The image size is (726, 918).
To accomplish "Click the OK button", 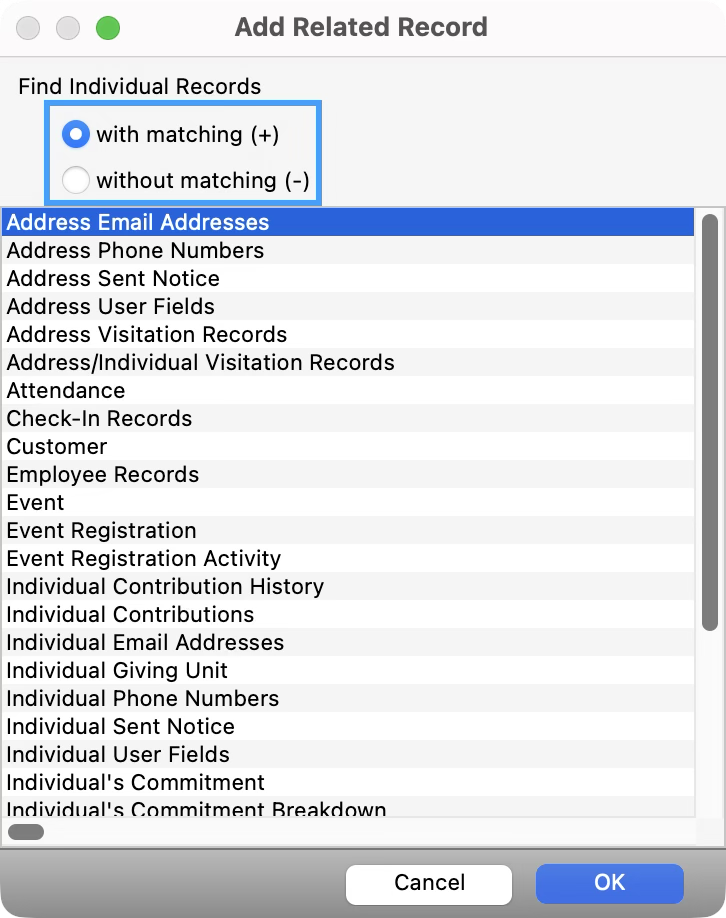I will (x=609, y=883).
